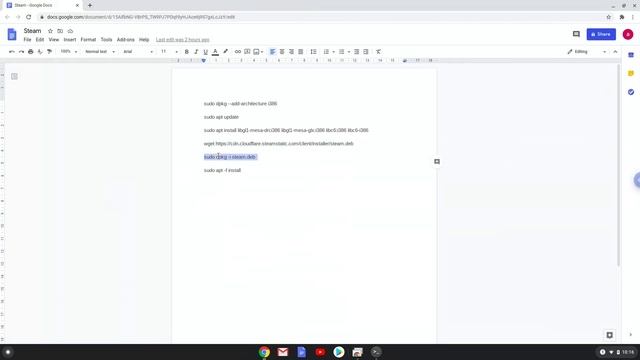This screenshot has height=360, width=640.
Task: Open the Add-ons menu
Action: pos(126,40)
